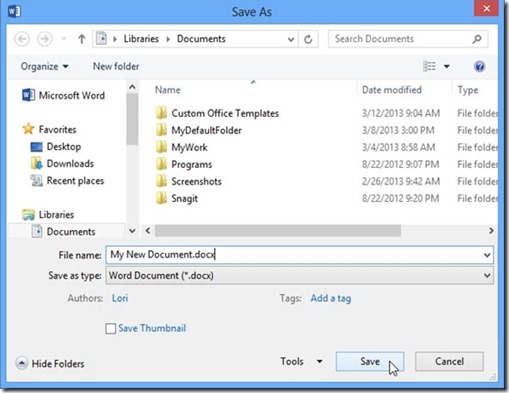Open the Organize menu
509x393 pixels.
(x=44, y=66)
